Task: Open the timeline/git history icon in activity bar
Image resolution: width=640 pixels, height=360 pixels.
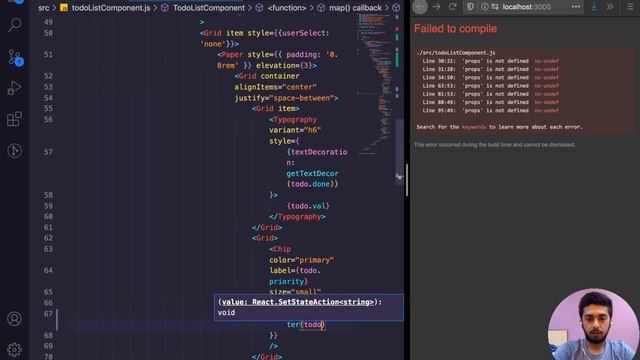Action: point(14,151)
